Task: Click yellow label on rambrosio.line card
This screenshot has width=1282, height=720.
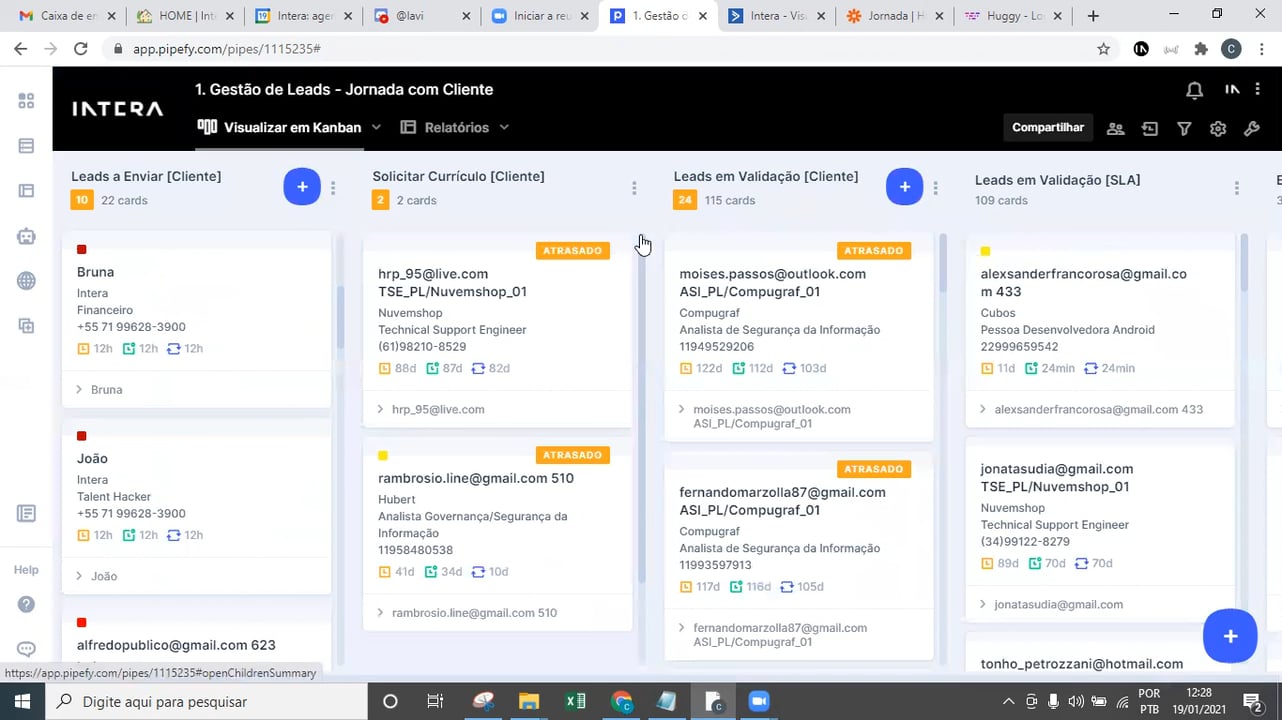Action: point(383,456)
